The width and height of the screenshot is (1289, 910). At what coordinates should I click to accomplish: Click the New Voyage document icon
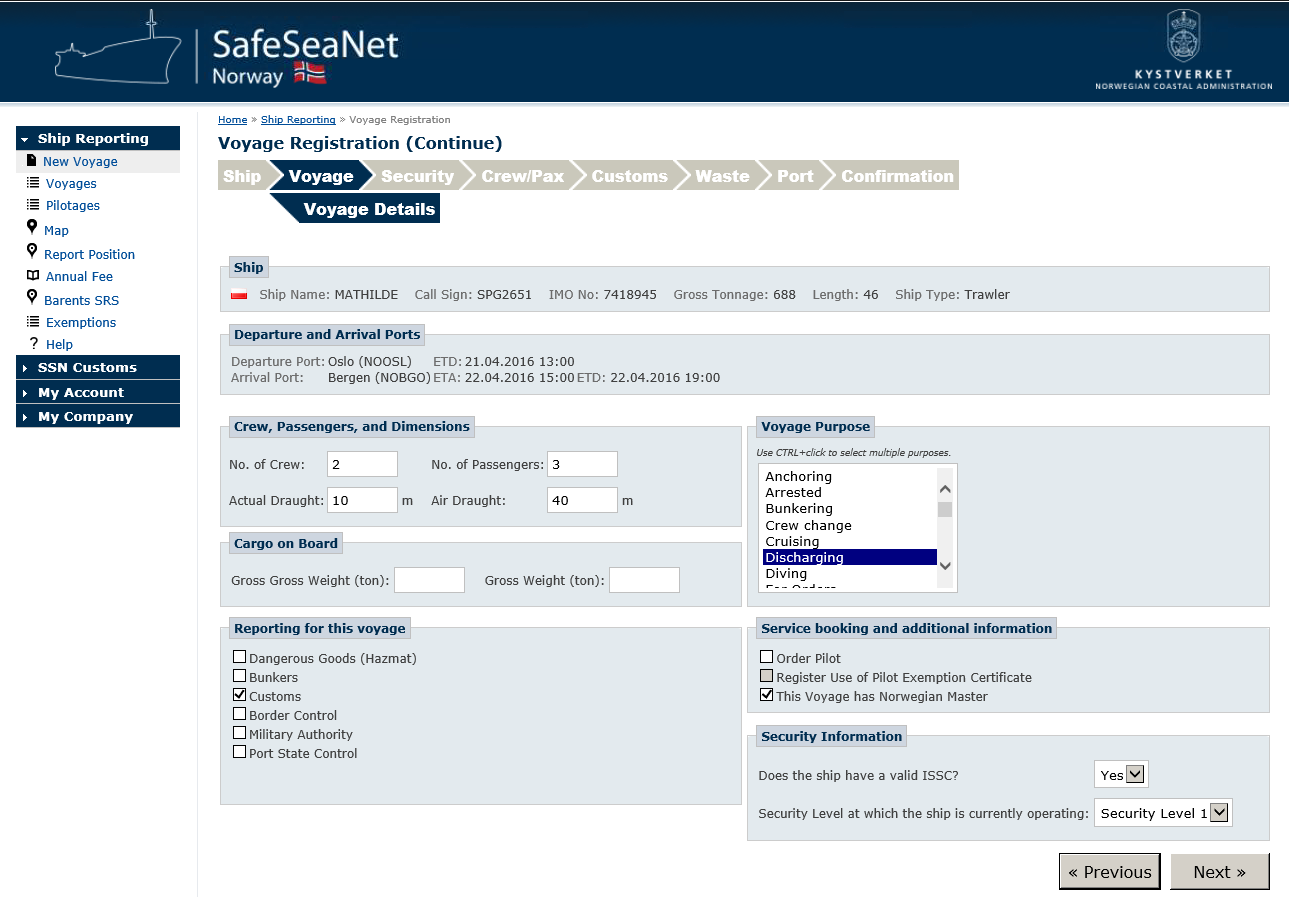click(x=32, y=161)
